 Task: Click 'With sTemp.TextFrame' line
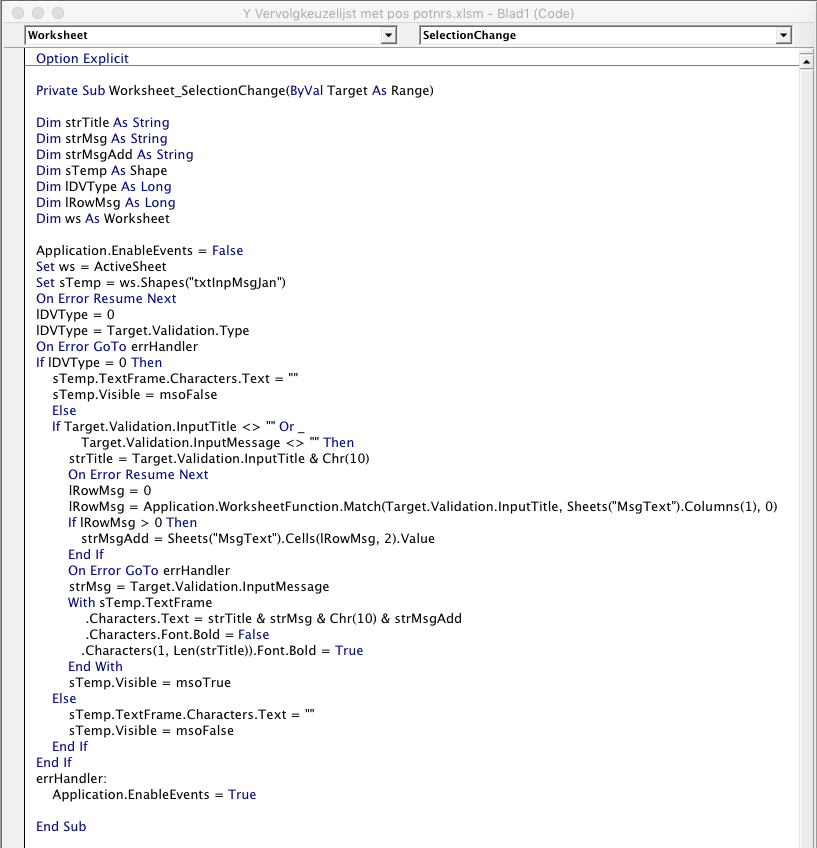140,602
